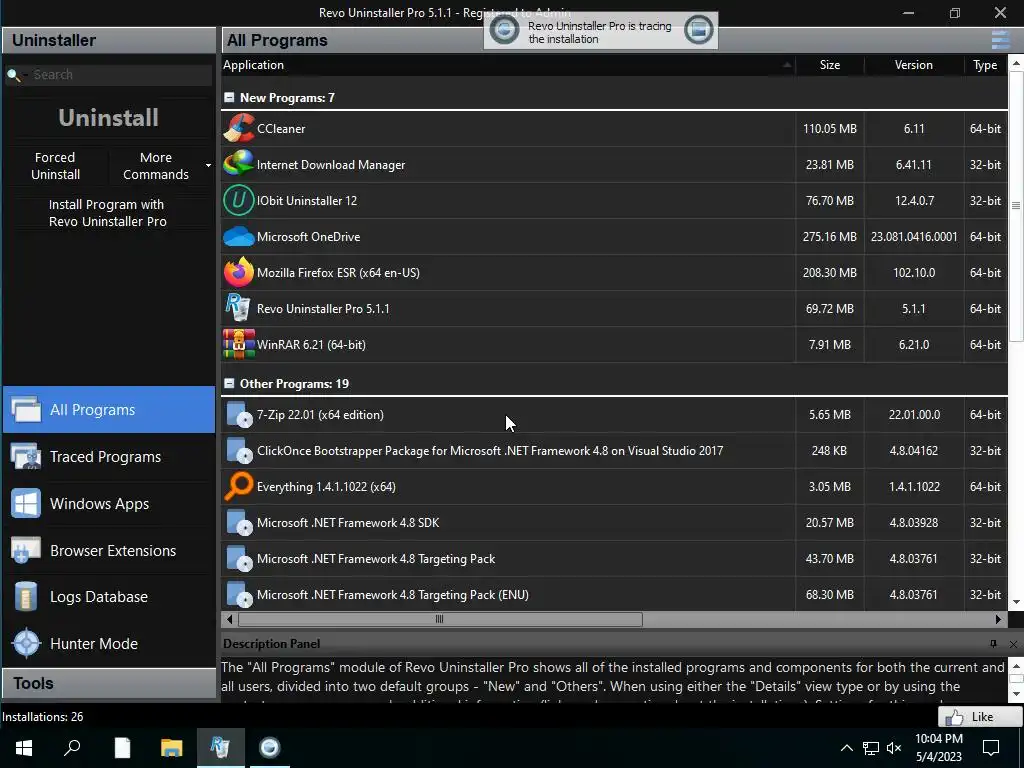
Task: Click the CCleaner program icon
Action: point(238,128)
